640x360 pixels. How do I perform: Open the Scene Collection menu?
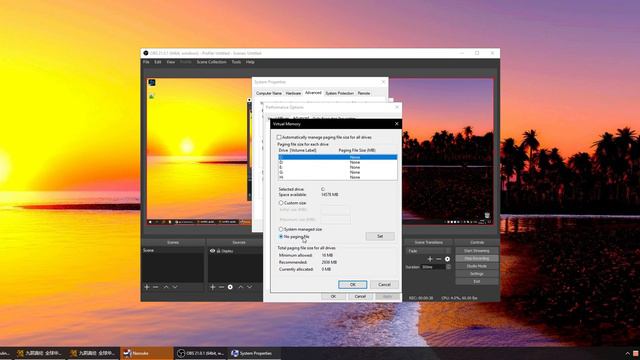(x=211, y=62)
